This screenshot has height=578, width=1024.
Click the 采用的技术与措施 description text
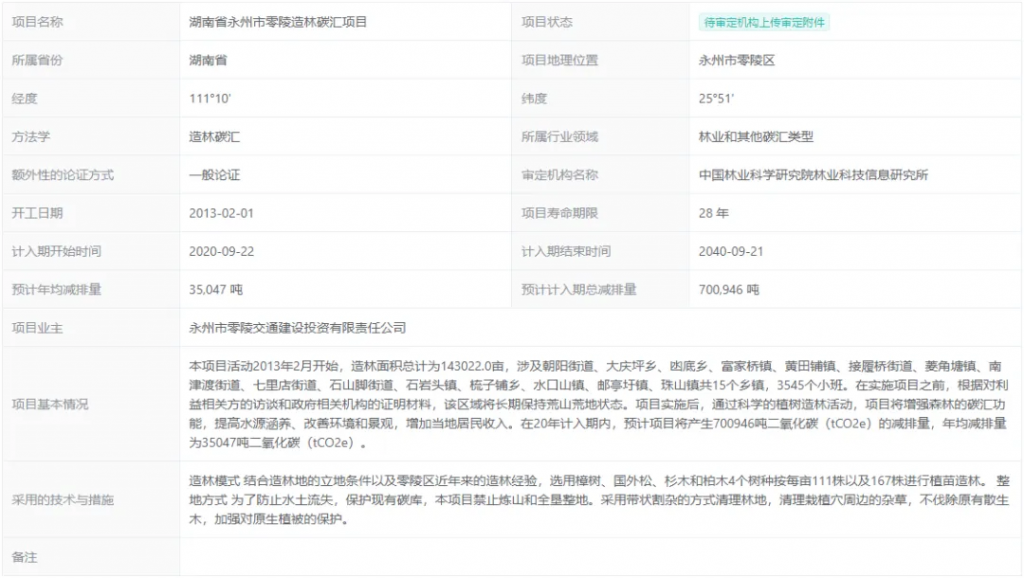[x=600, y=500]
